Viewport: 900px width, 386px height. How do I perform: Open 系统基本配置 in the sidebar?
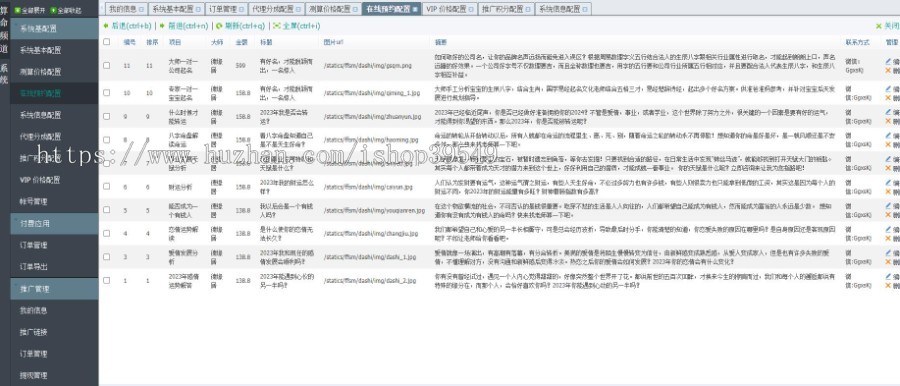click(x=40, y=50)
